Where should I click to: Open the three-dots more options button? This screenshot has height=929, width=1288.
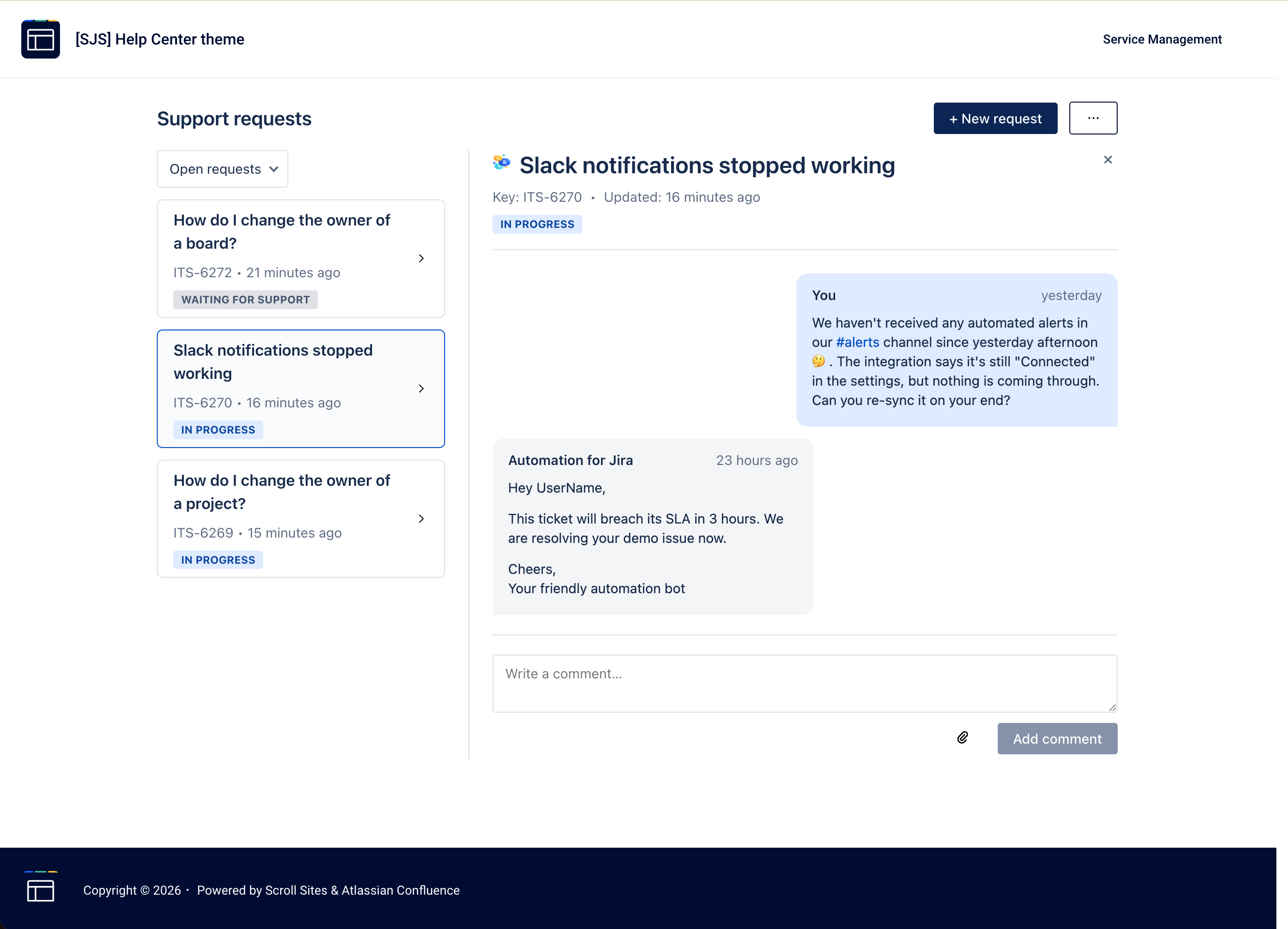click(1093, 118)
